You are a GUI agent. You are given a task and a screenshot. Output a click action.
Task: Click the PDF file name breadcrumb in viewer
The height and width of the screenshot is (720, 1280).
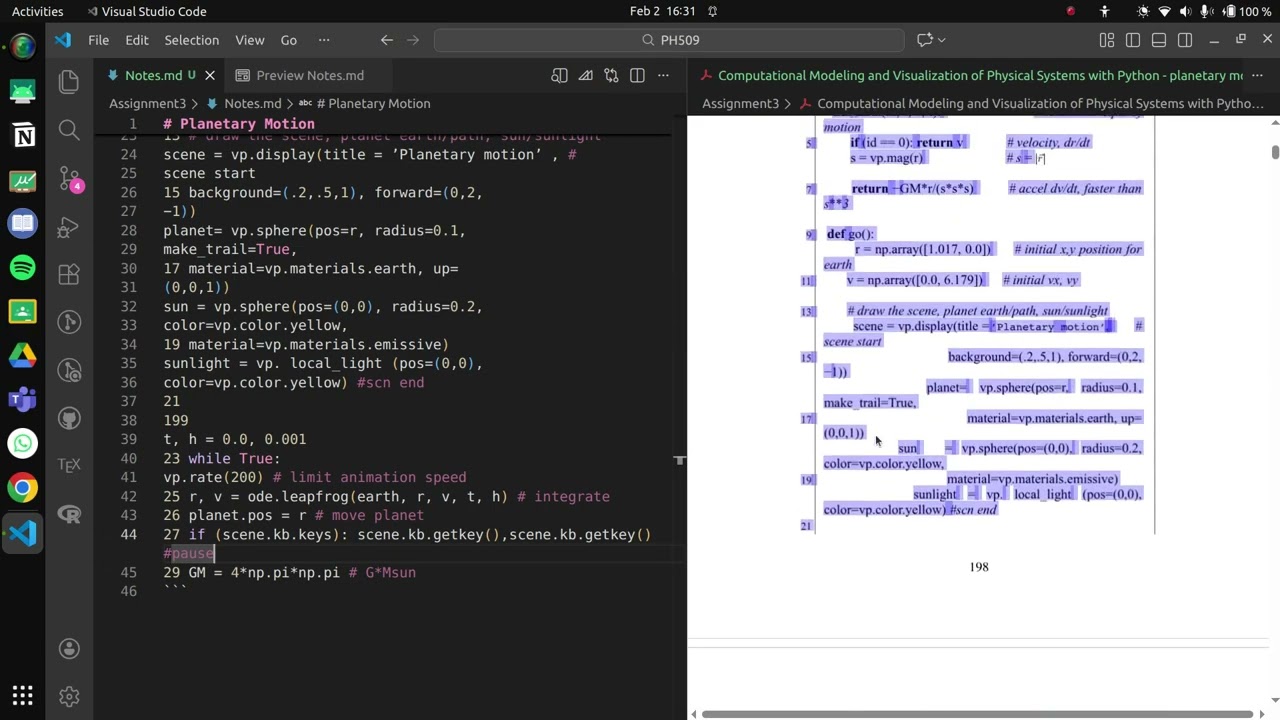tap(1040, 103)
